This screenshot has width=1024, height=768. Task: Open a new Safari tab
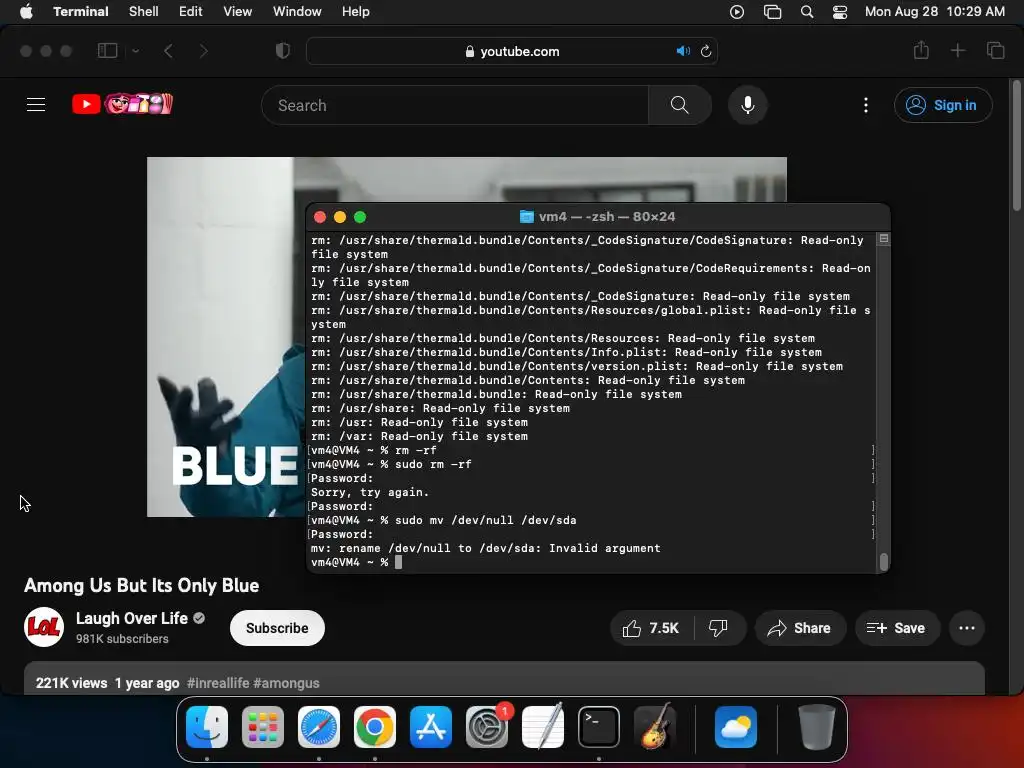[x=957, y=50]
